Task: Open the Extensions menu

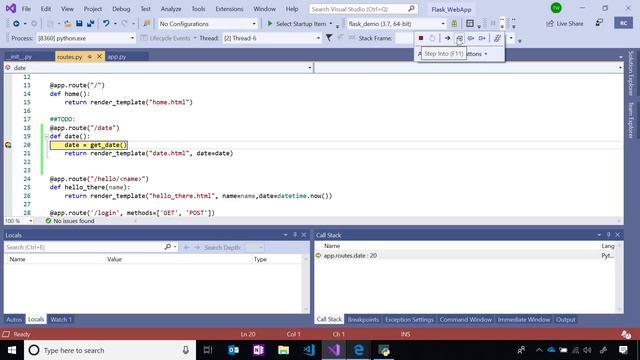Action: click(229, 9)
